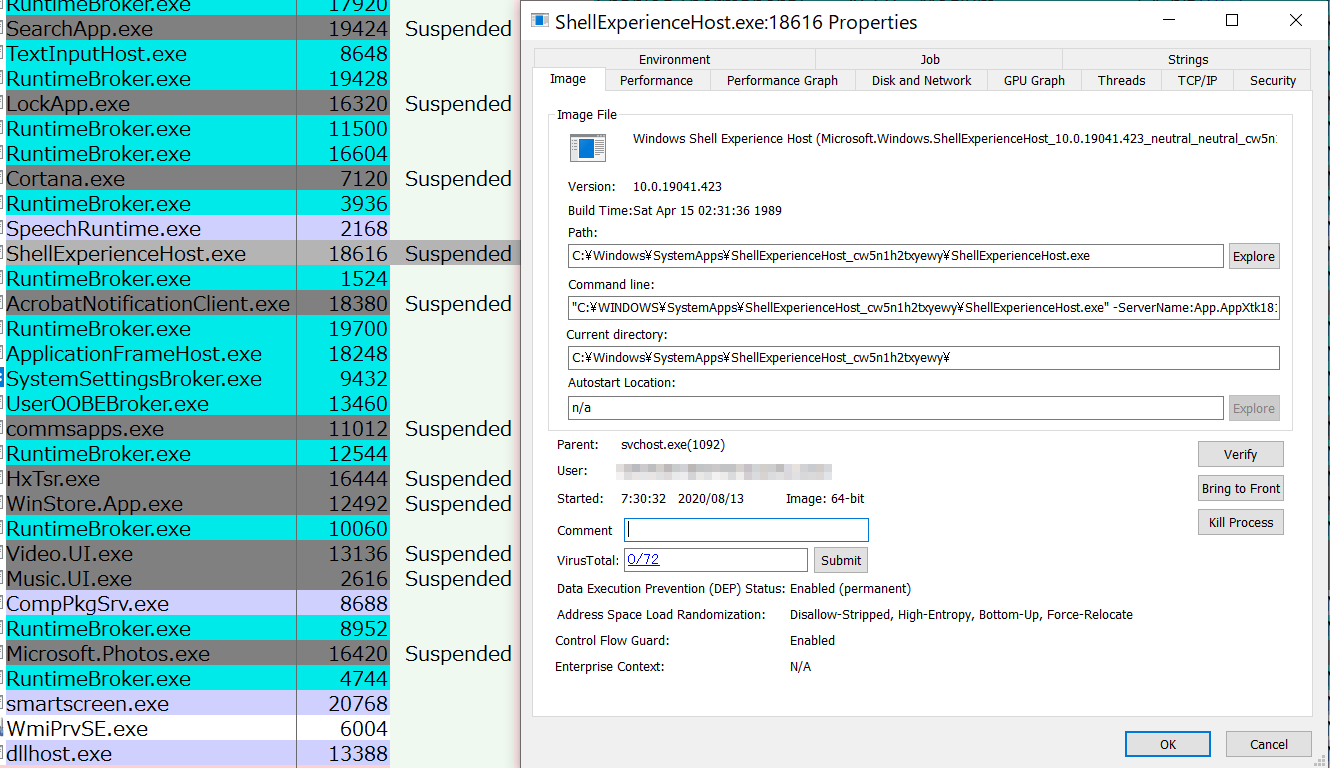Click PID 19428 RuntimeBroker.exe row
1330x768 pixels.
[x=197, y=79]
